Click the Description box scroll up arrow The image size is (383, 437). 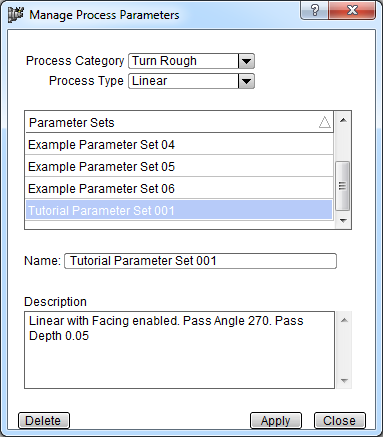pos(344,320)
